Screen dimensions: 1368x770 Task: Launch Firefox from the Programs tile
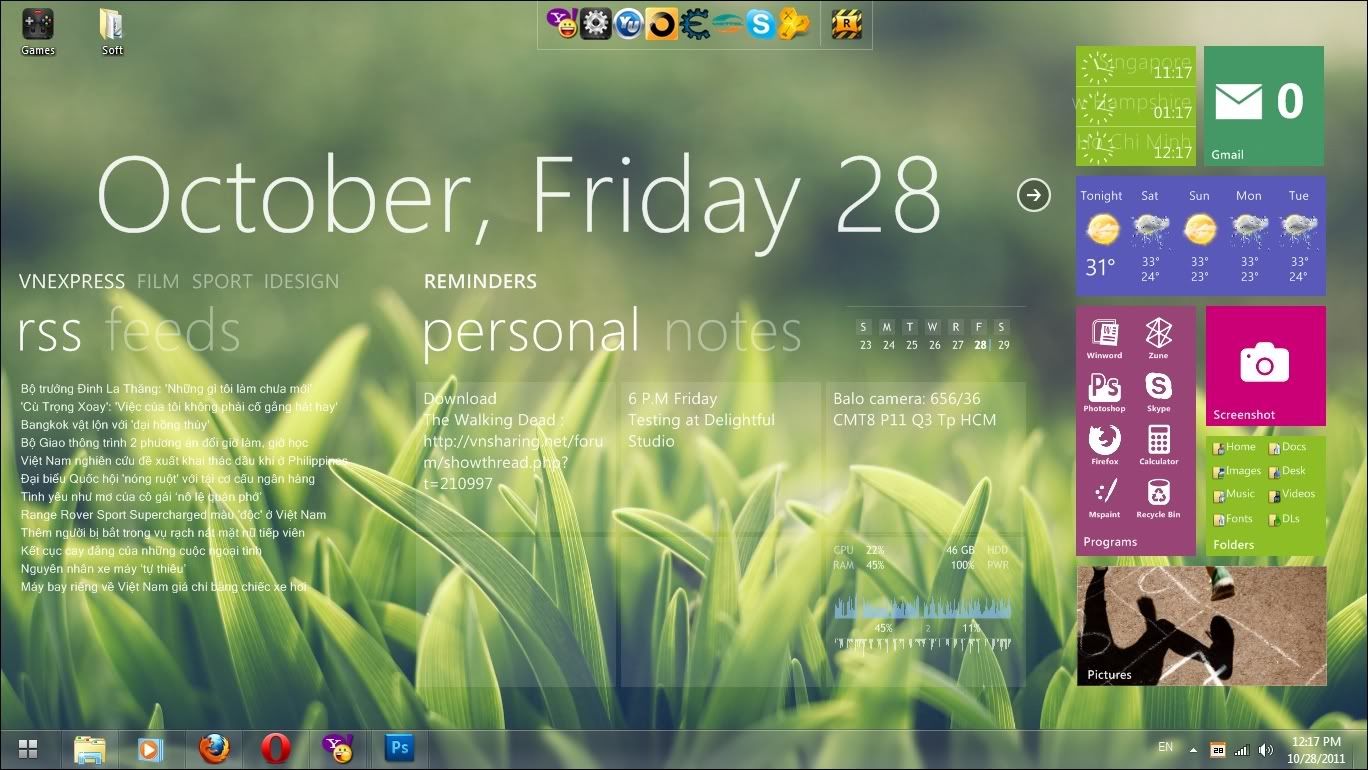pos(1104,446)
